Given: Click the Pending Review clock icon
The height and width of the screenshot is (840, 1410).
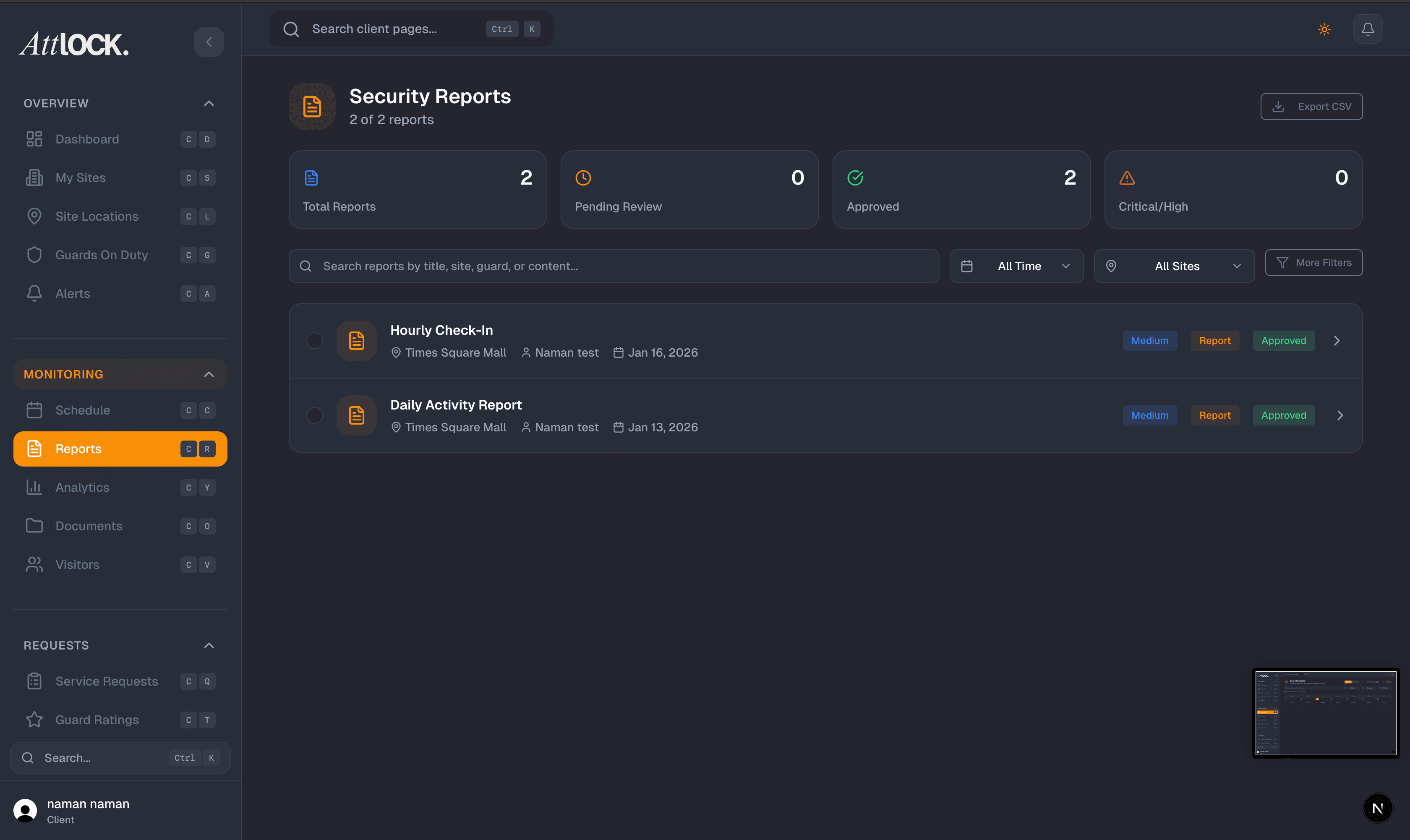Looking at the screenshot, I should coord(583,178).
